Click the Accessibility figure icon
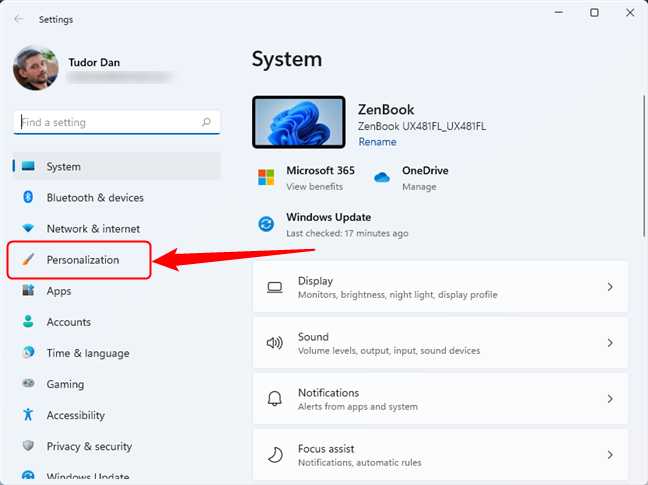Image resolution: width=648 pixels, height=485 pixels. (28, 414)
